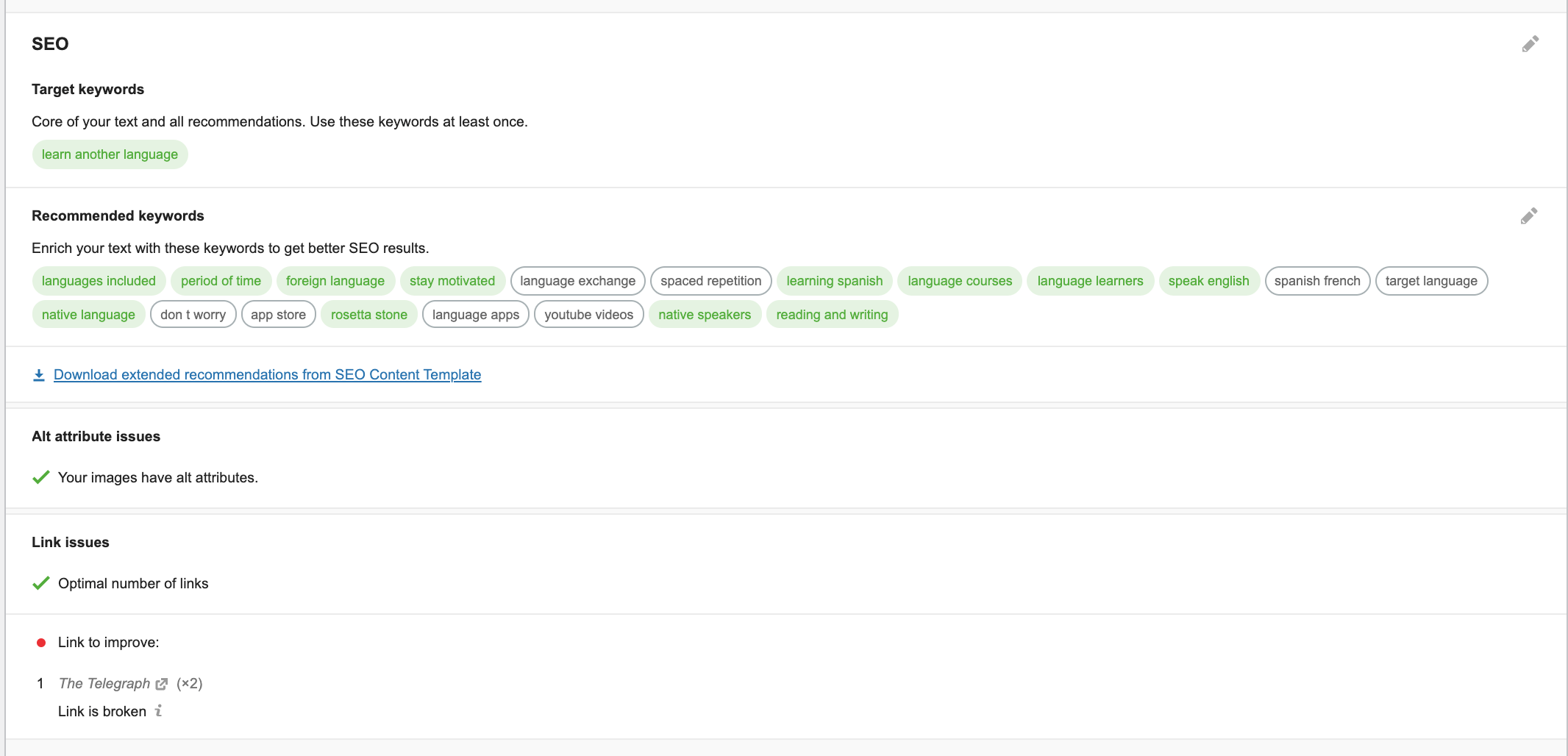Select the 'don t worry' keyword tag
This screenshot has height=756, width=1568.
[193, 315]
